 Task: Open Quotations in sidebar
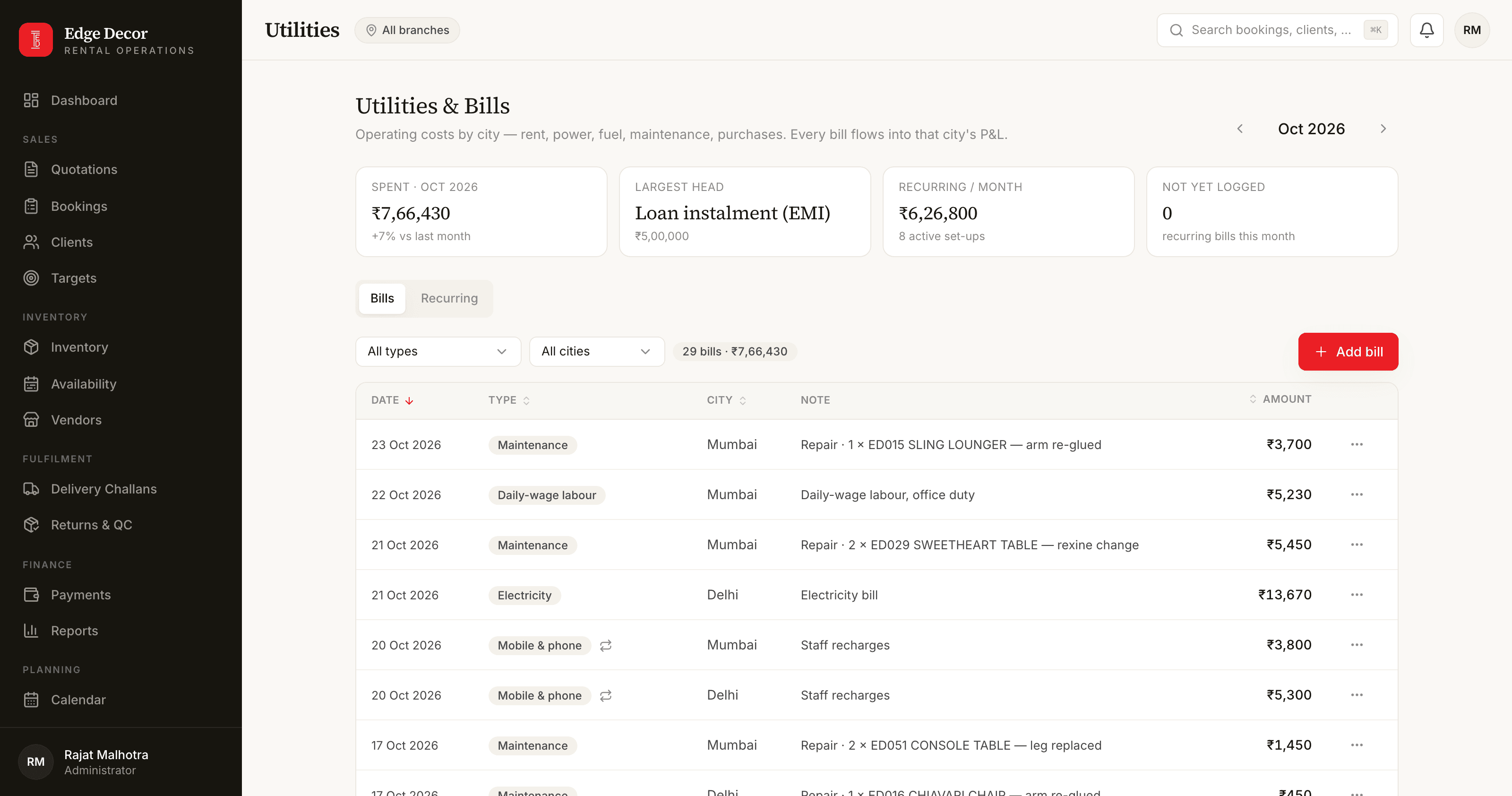[120, 170]
